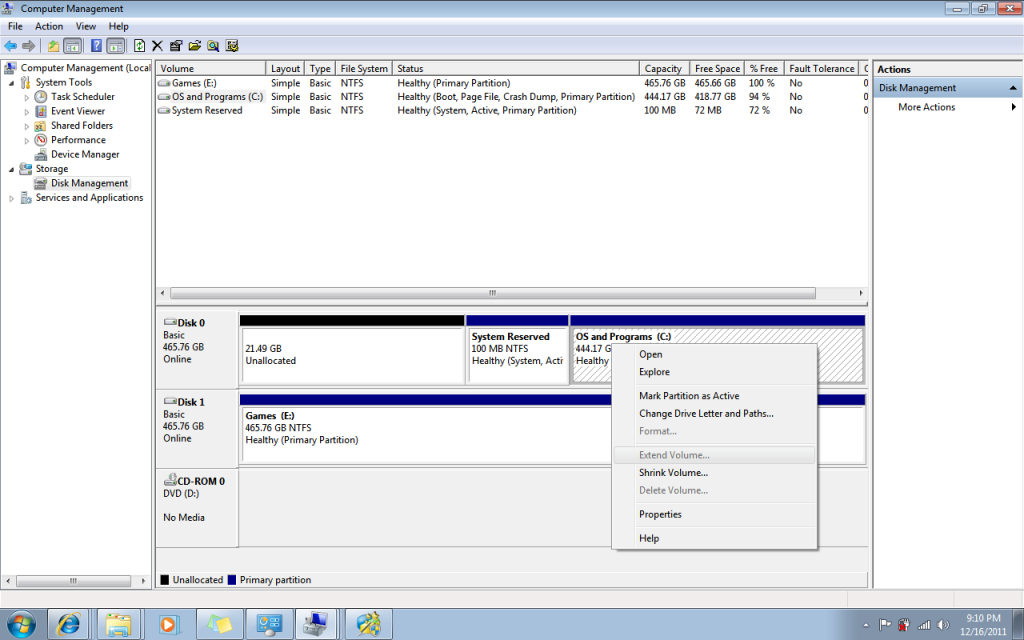Expand the Event Viewer node arrow
Image resolution: width=1024 pixels, height=640 pixels.
tap(27, 112)
